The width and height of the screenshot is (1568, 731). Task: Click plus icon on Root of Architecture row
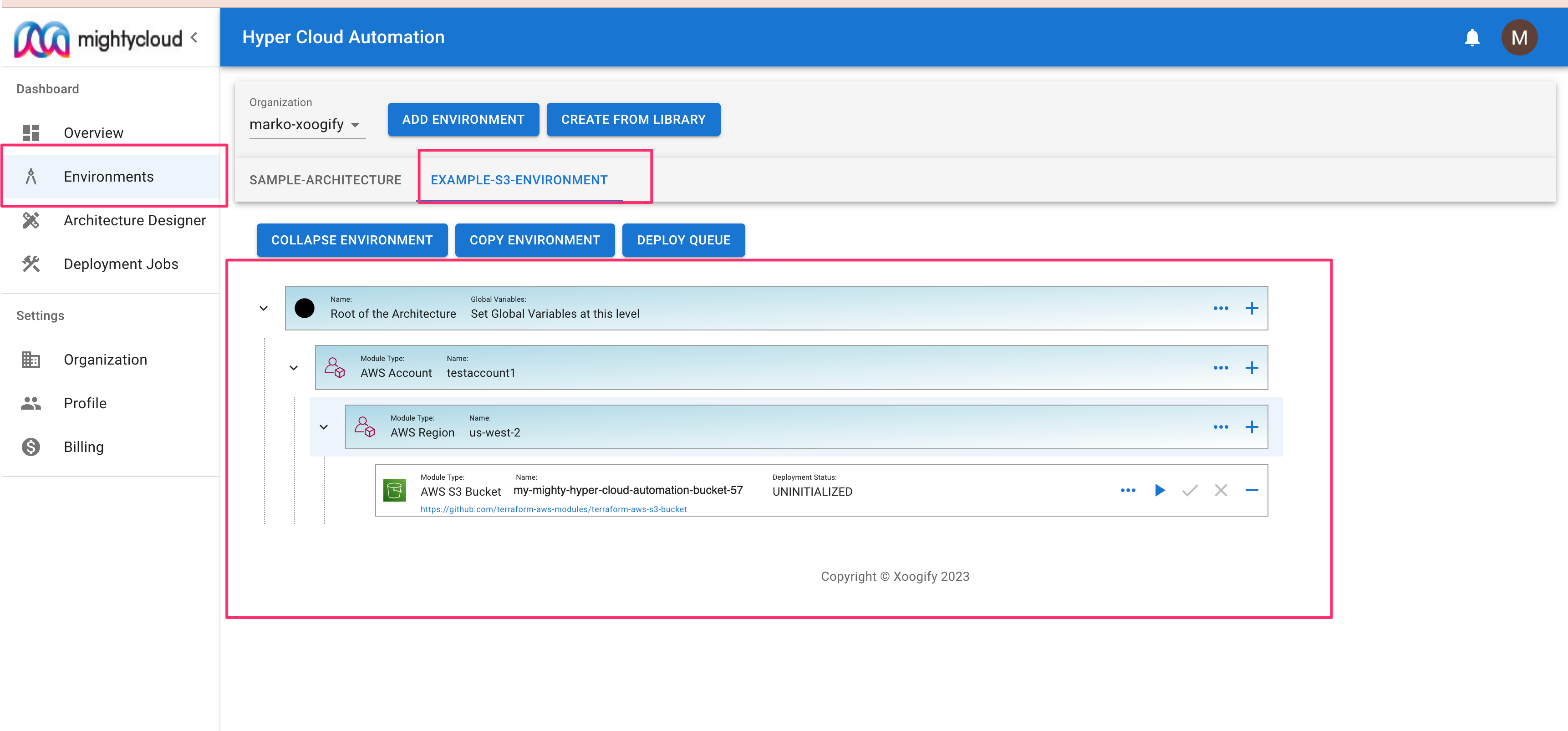coord(1251,309)
